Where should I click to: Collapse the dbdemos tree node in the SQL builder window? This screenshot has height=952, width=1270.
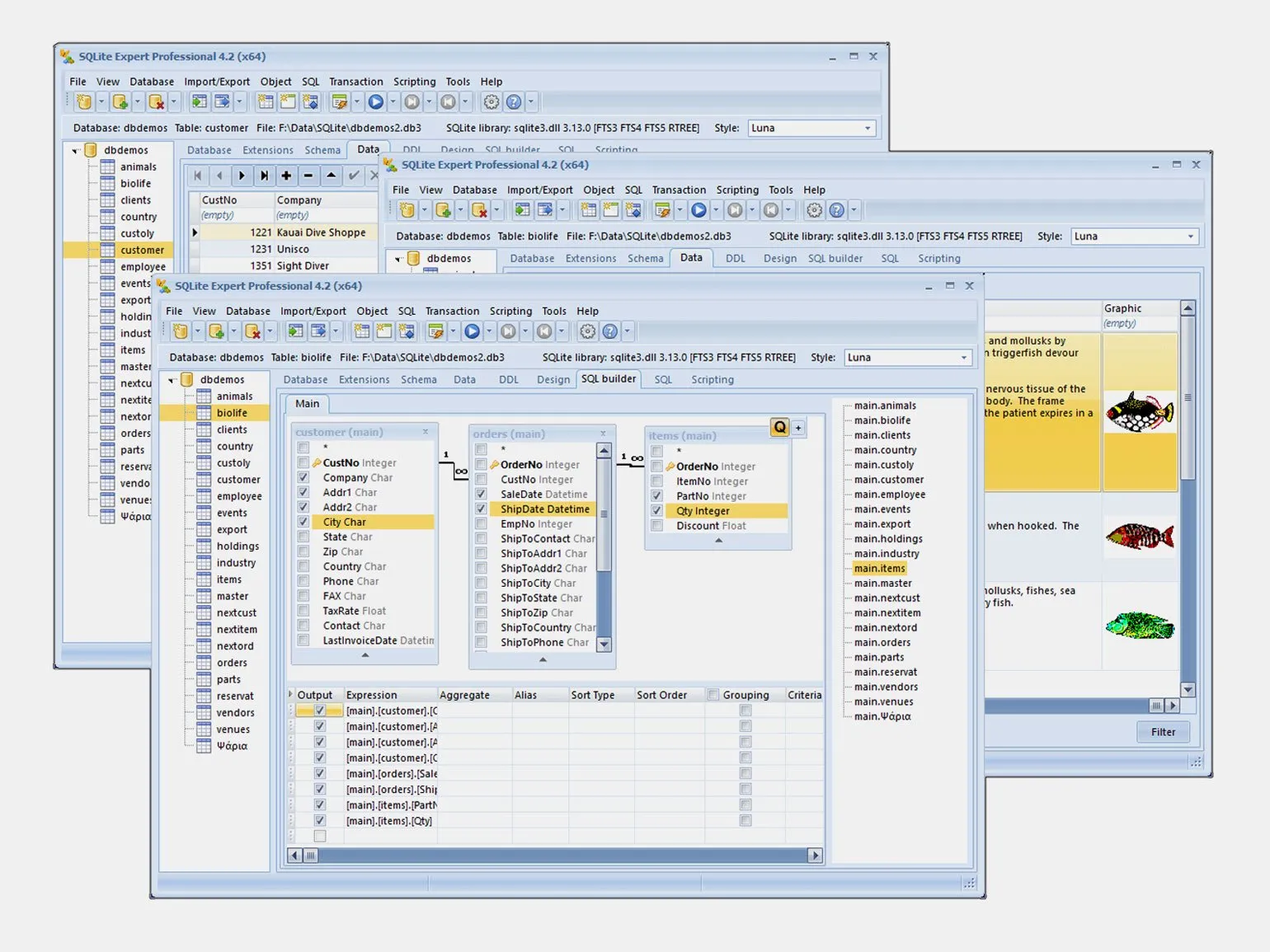point(172,380)
